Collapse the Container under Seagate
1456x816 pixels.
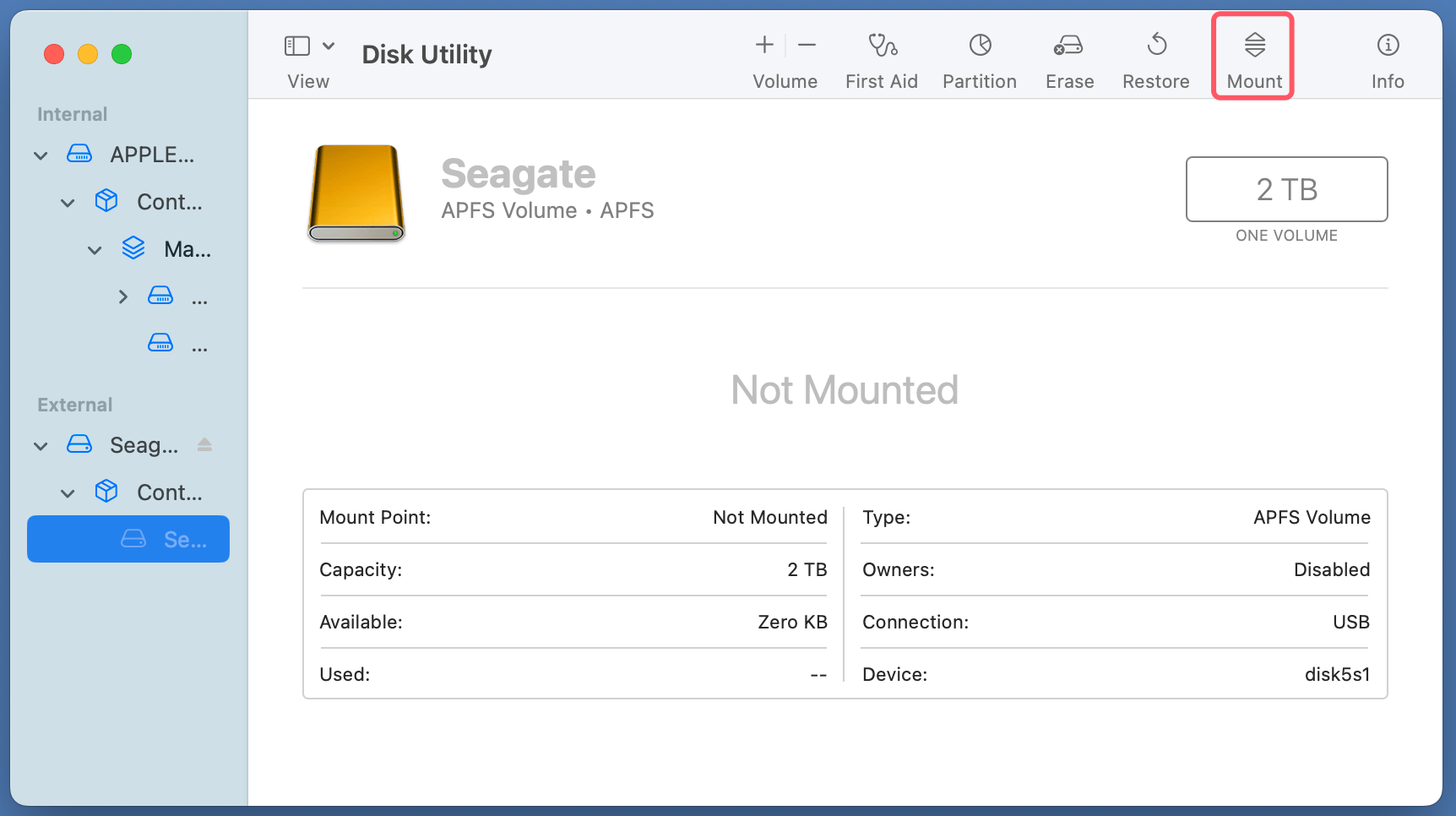[67, 492]
